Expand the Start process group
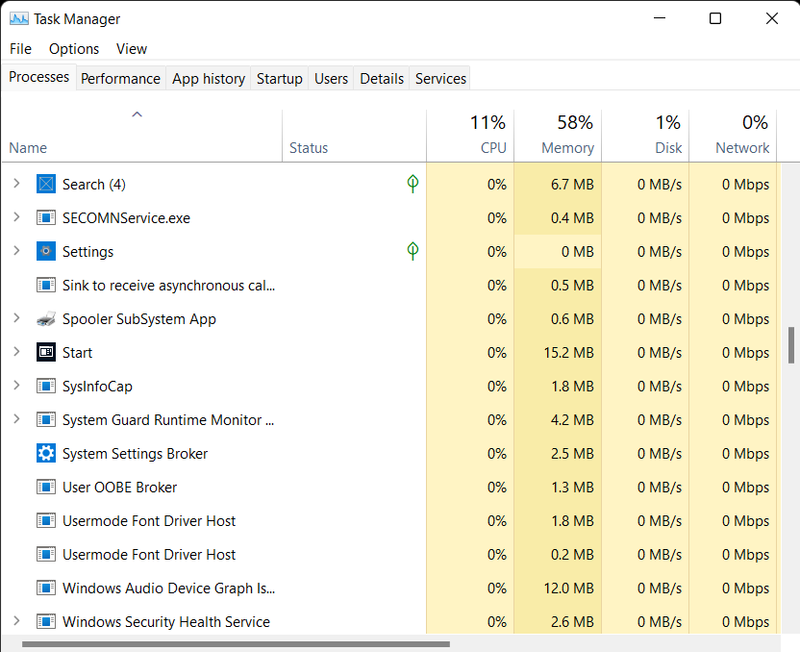Screen dimensions: 800x652 click(16, 352)
